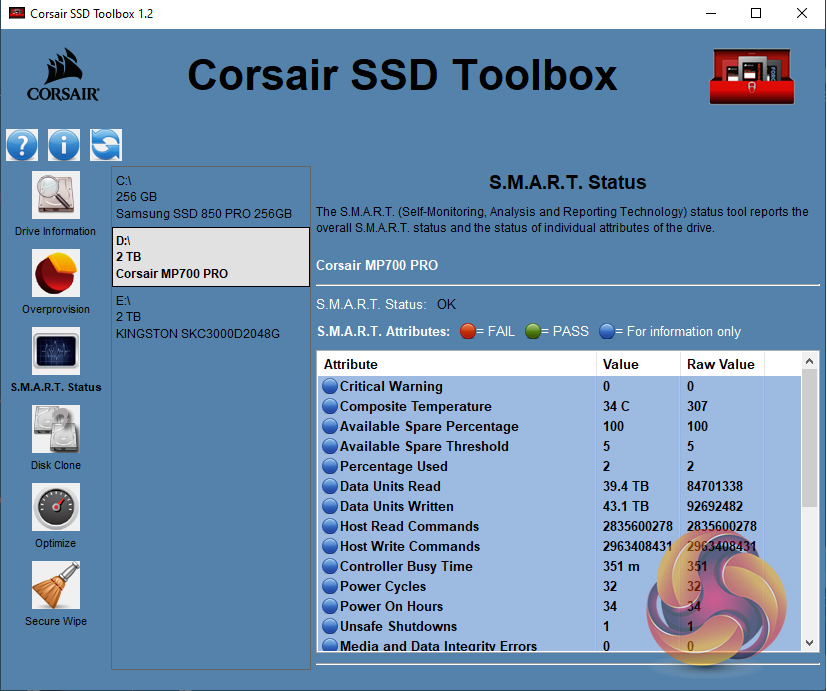Screen dimensions: 827x691
Task: Open the Optimize gauge tool
Action: [x=56, y=508]
